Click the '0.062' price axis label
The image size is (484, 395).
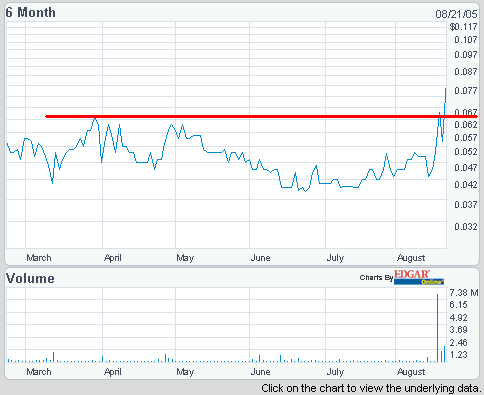[466, 125]
